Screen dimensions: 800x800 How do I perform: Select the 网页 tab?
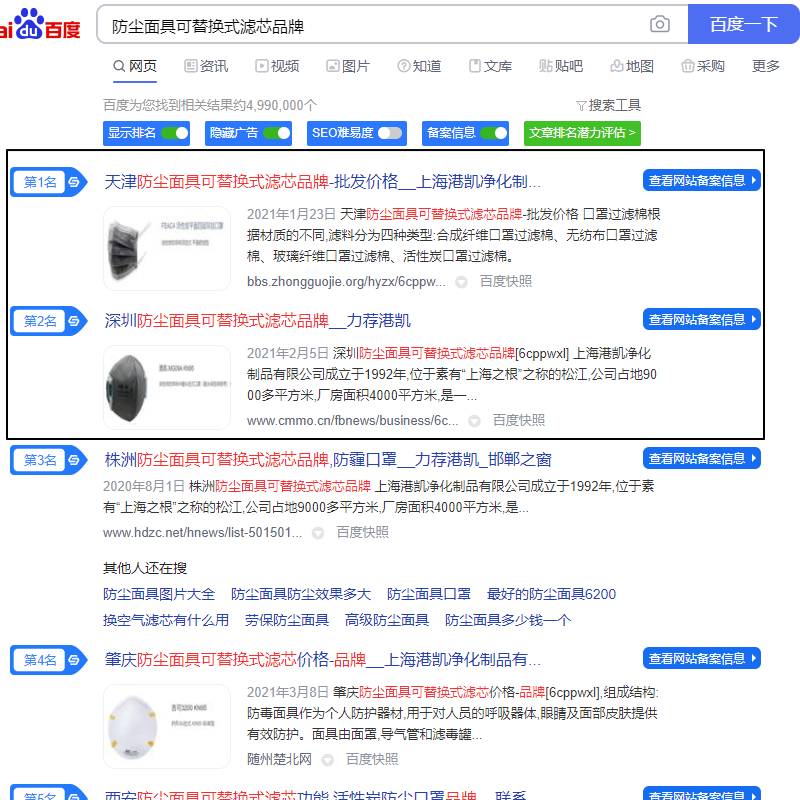pyautogui.click(x=135, y=66)
